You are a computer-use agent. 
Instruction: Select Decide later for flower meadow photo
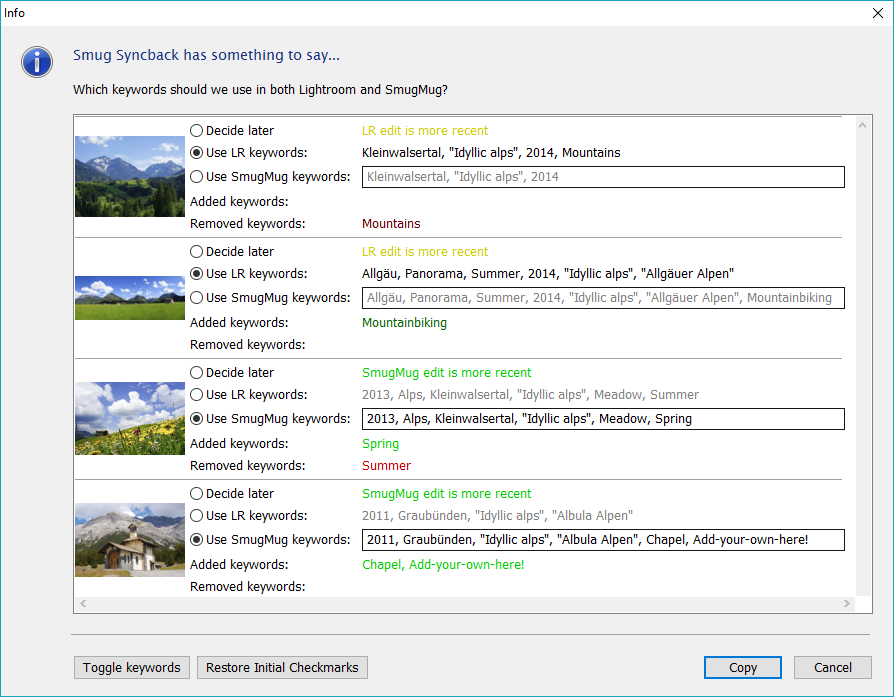232,372
